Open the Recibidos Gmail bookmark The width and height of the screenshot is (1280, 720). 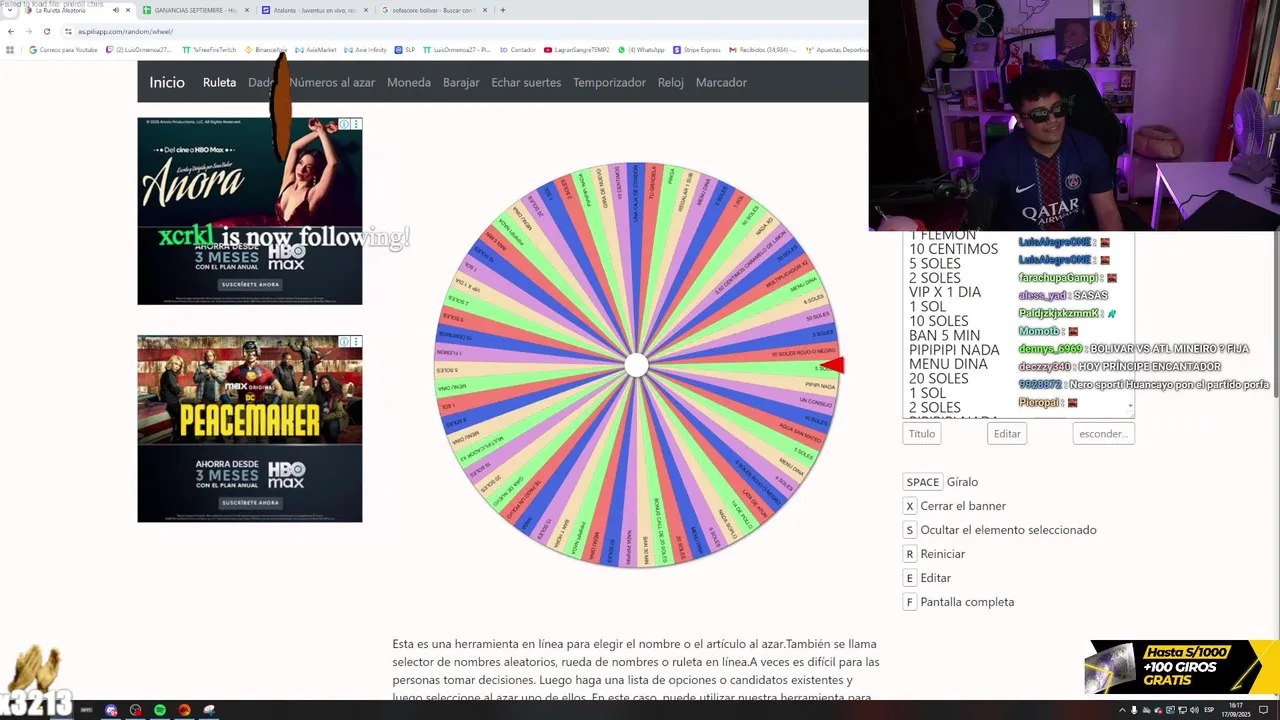click(x=765, y=50)
